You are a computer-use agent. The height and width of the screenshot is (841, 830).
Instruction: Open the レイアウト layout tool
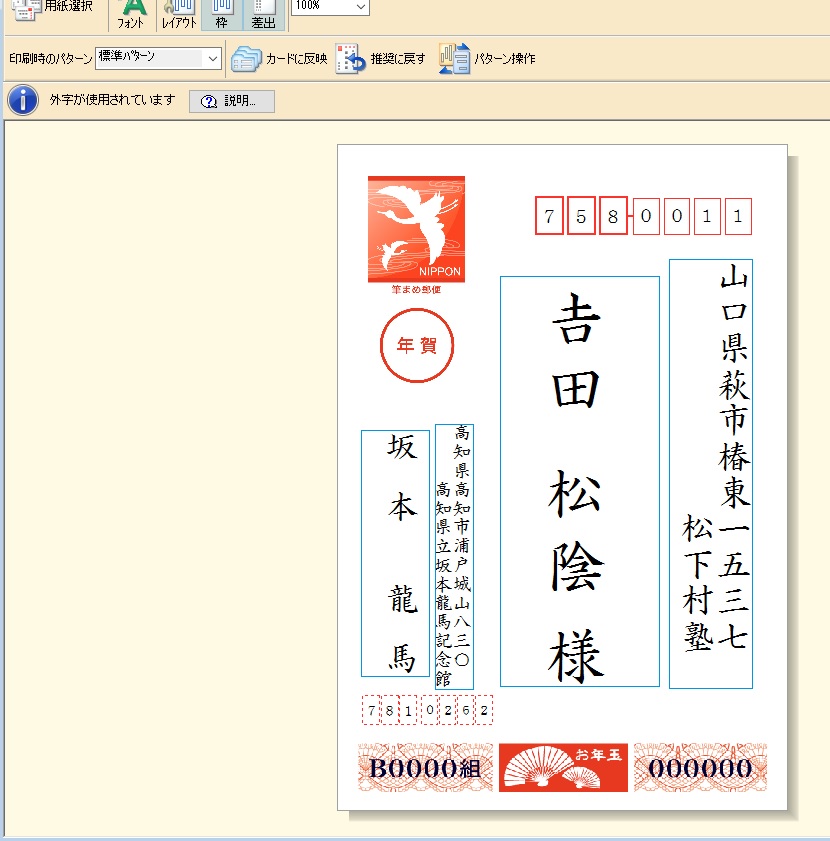[x=179, y=13]
